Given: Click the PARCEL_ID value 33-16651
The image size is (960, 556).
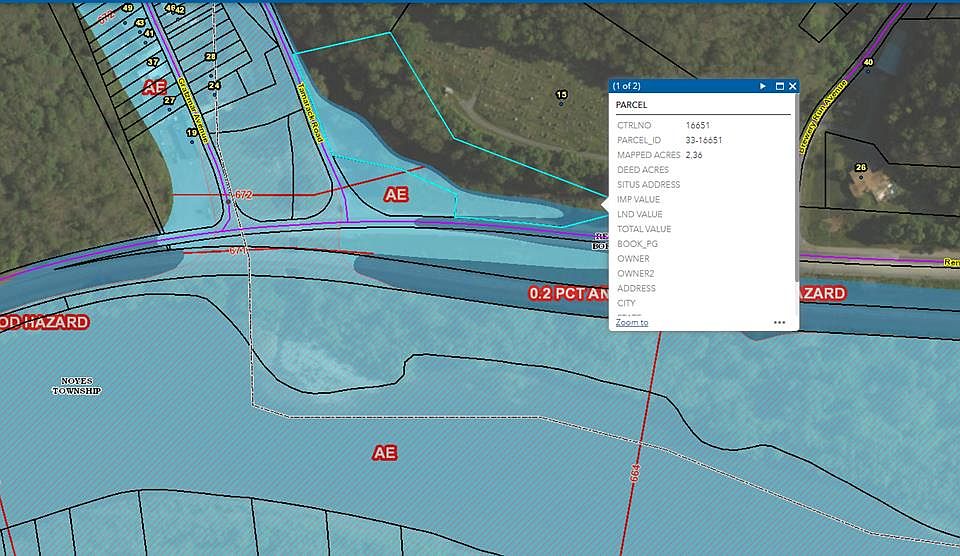Looking at the screenshot, I should [704, 140].
